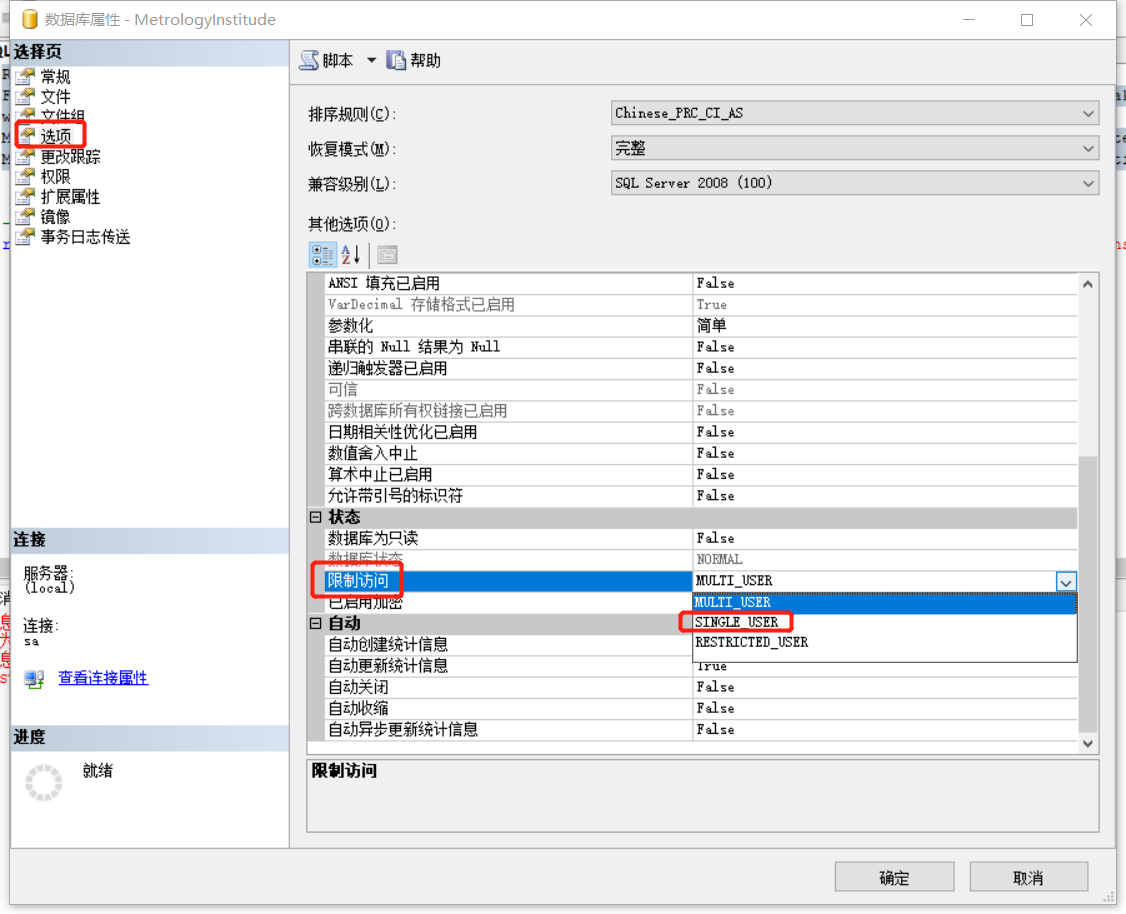This screenshot has height=914, width=1126.
Task: Open the 排序规则 collation dropdown
Action: coord(1086,112)
